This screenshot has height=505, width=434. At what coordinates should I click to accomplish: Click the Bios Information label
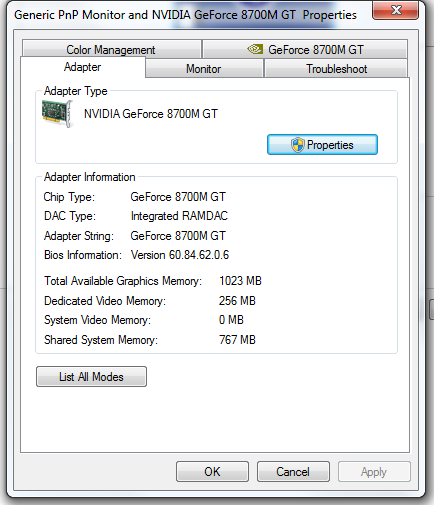coord(83,255)
